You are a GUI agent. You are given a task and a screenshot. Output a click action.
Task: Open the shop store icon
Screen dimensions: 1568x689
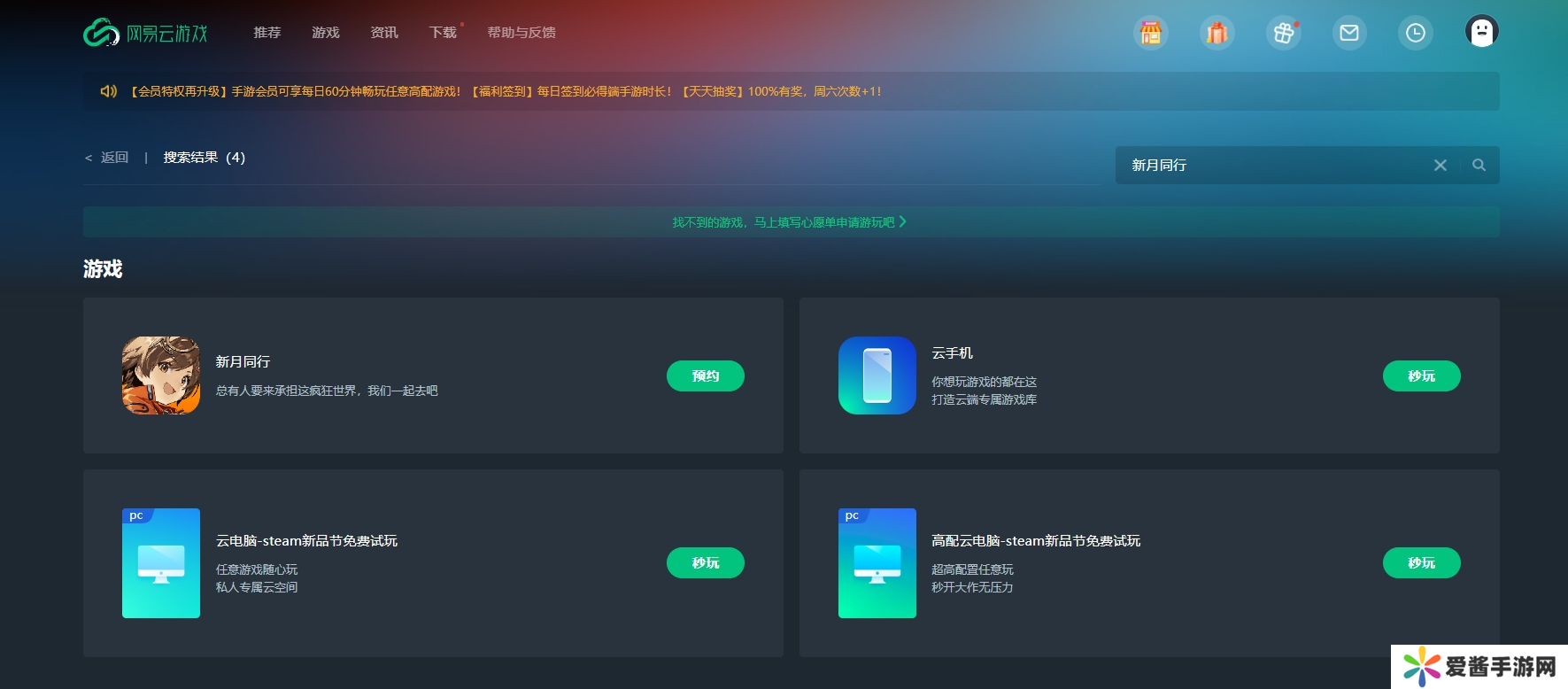1150,33
